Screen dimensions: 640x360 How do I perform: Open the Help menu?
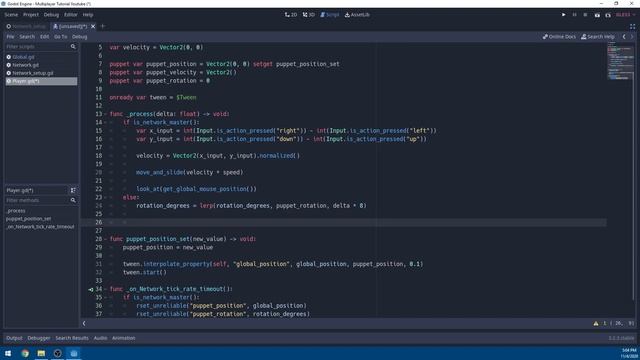coord(88,15)
